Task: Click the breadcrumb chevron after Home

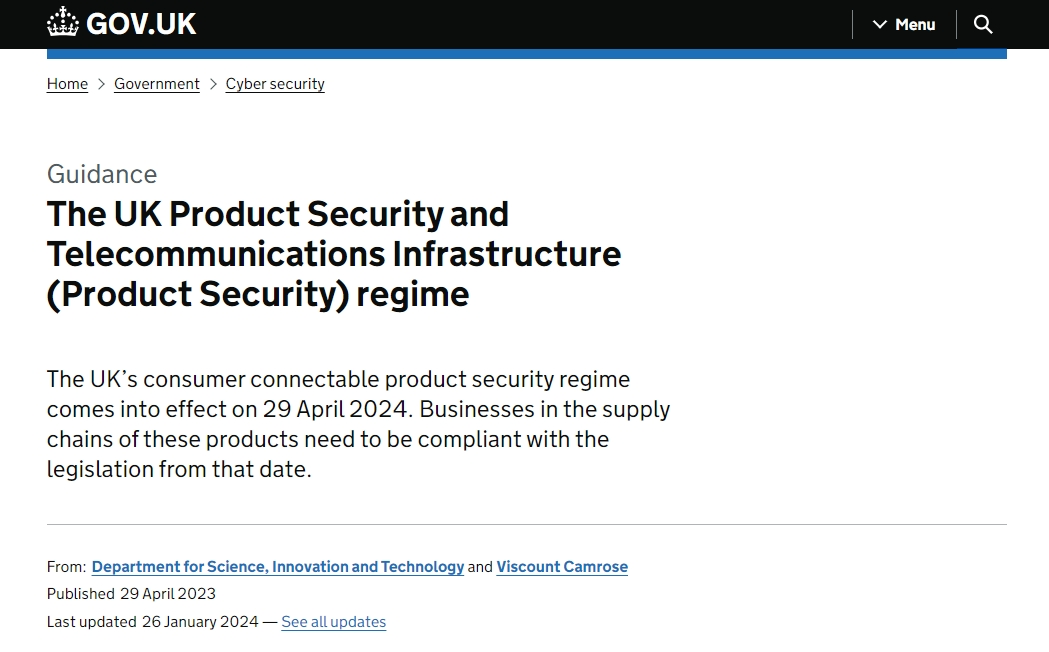Action: click(101, 84)
